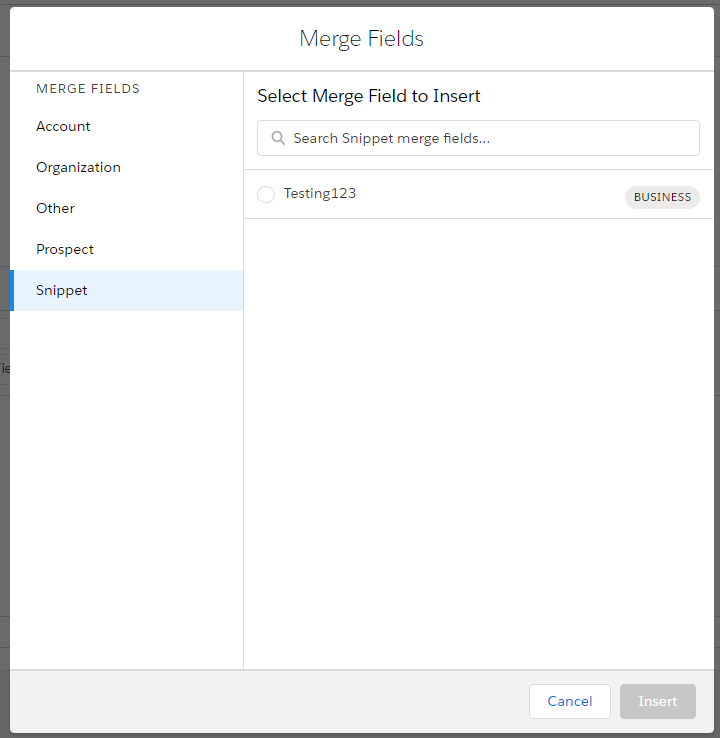Select the Testing123 radio button
This screenshot has height=738, width=720.
266,194
